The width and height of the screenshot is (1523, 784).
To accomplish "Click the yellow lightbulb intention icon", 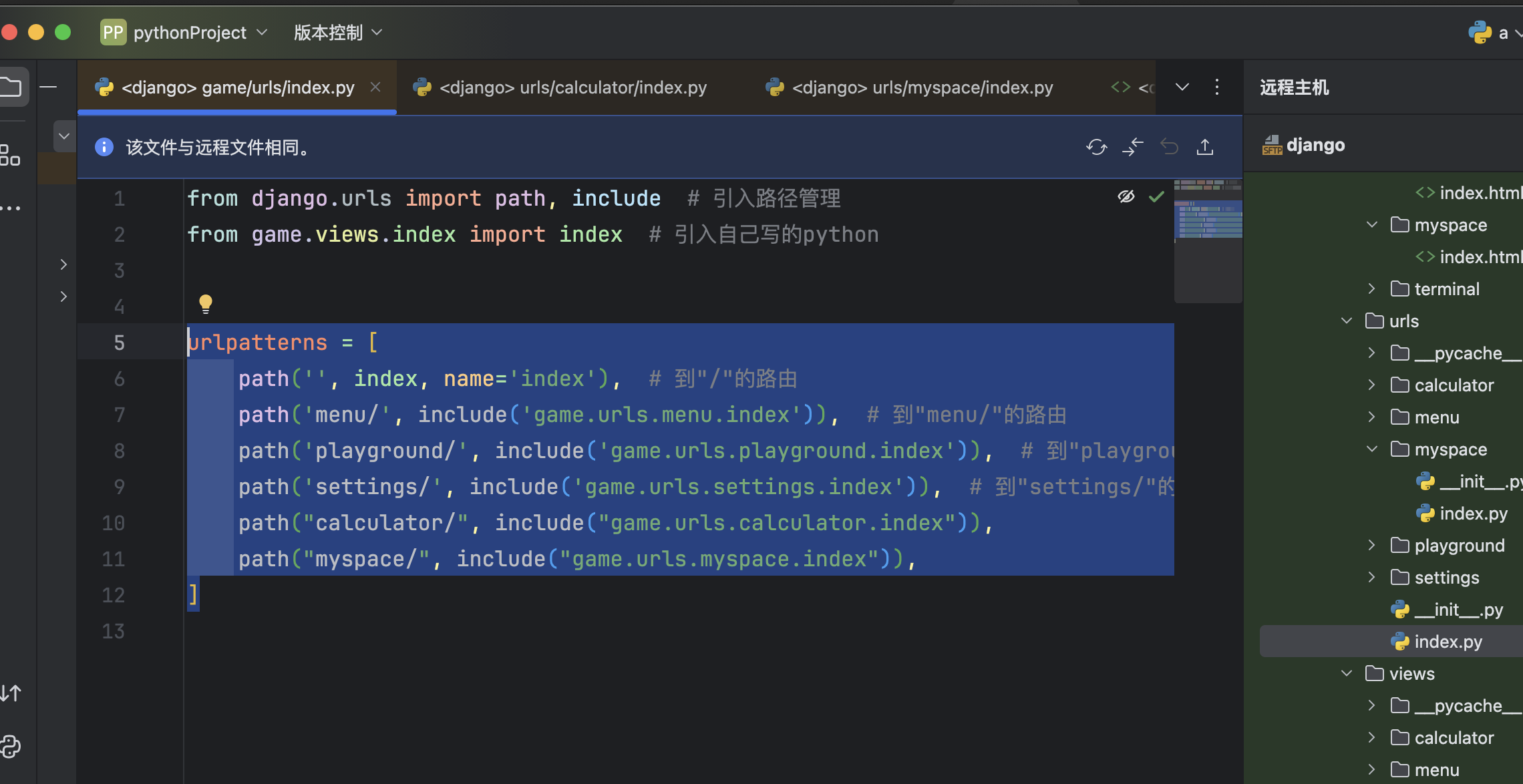I will click(x=206, y=305).
